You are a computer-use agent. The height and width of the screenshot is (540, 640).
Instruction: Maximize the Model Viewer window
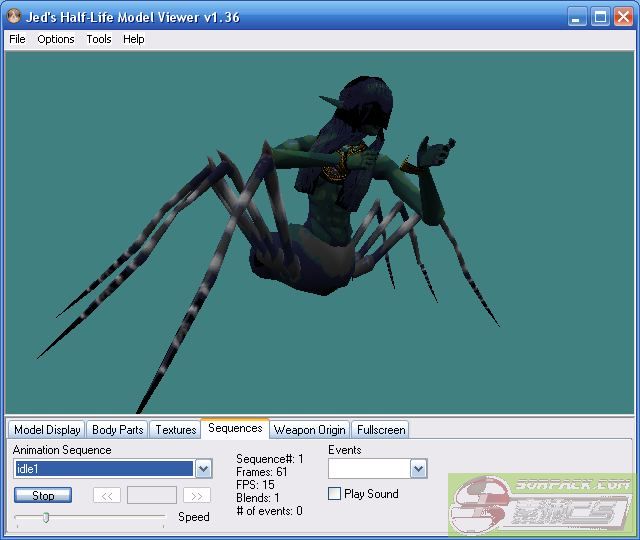click(601, 17)
